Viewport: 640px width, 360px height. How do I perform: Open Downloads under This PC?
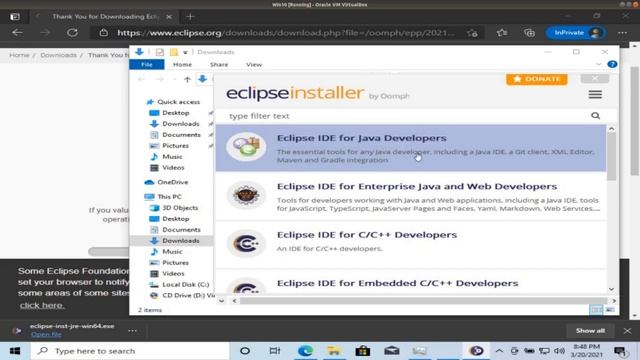point(180,241)
